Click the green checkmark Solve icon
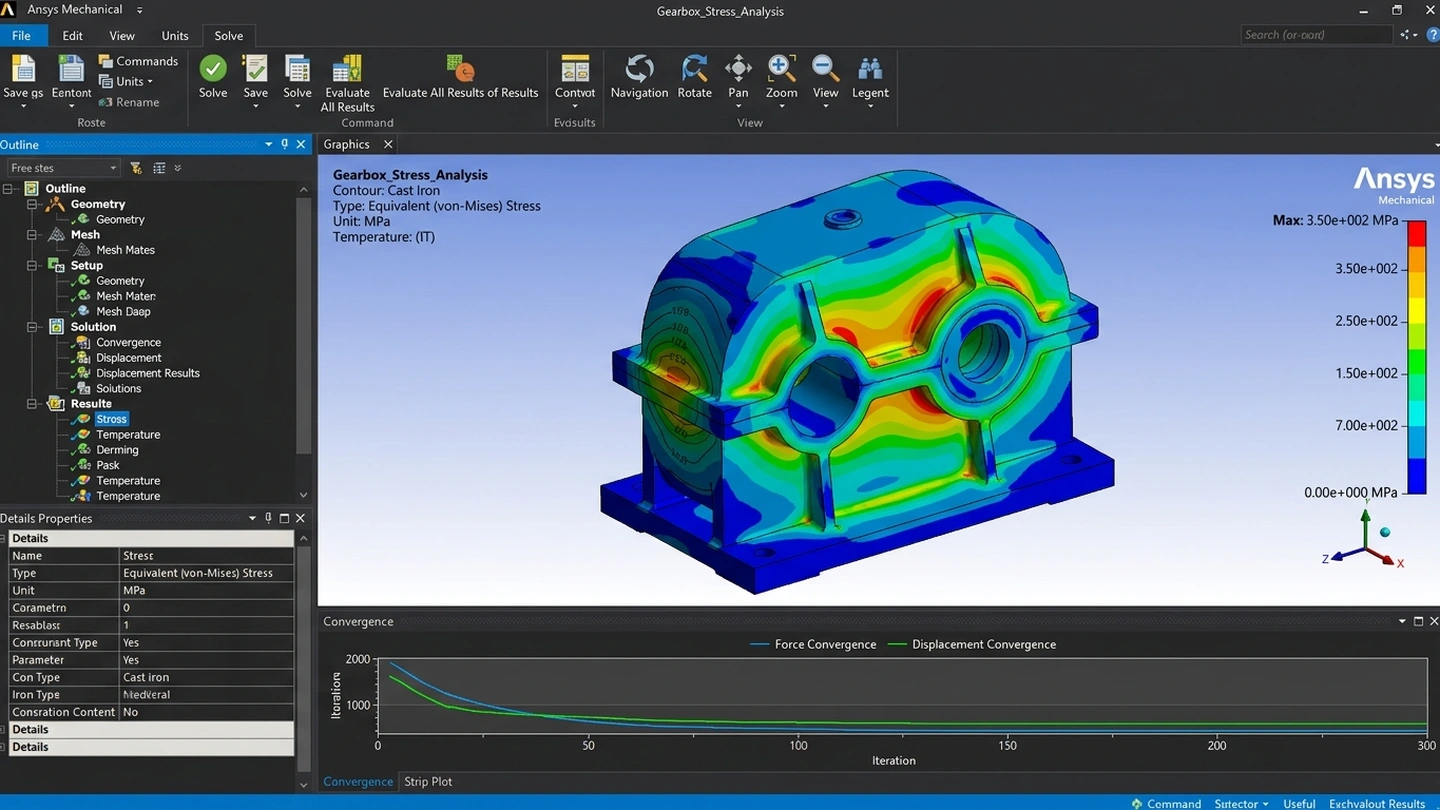Image resolution: width=1440 pixels, height=810 pixels. tap(212, 69)
